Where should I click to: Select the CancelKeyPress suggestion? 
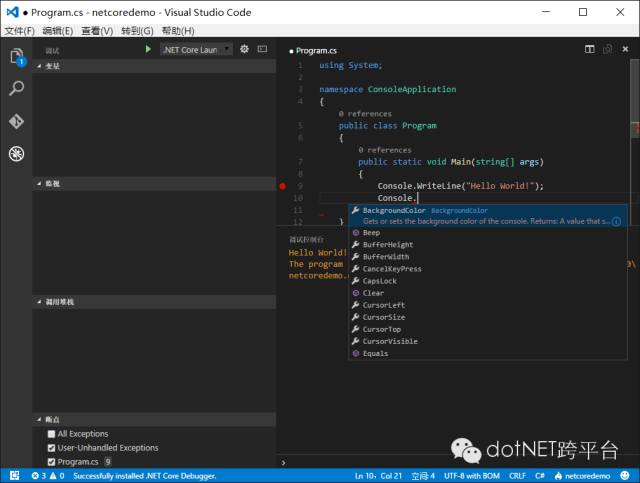point(487,269)
